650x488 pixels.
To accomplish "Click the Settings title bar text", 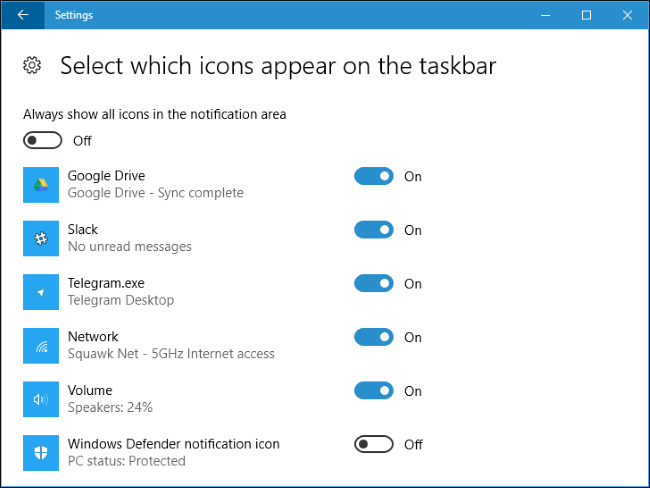I will [x=73, y=15].
